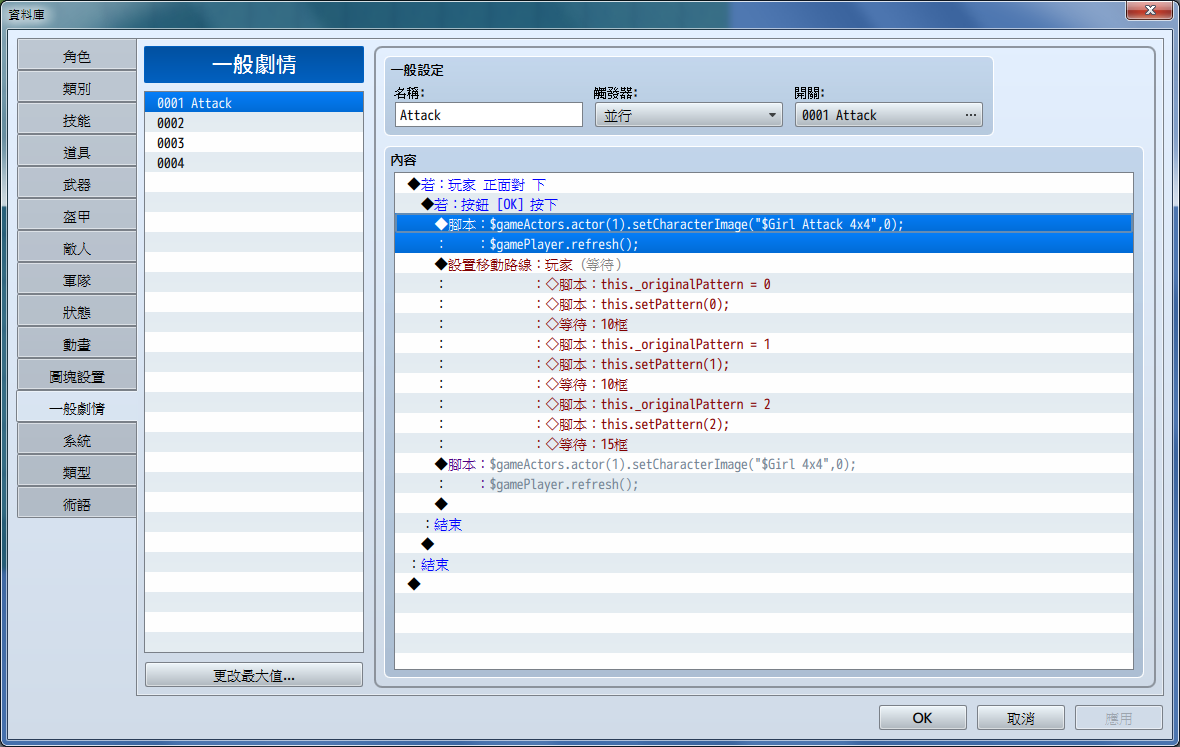Select the 一般劇情 tab
The image size is (1180, 747).
tap(77, 408)
